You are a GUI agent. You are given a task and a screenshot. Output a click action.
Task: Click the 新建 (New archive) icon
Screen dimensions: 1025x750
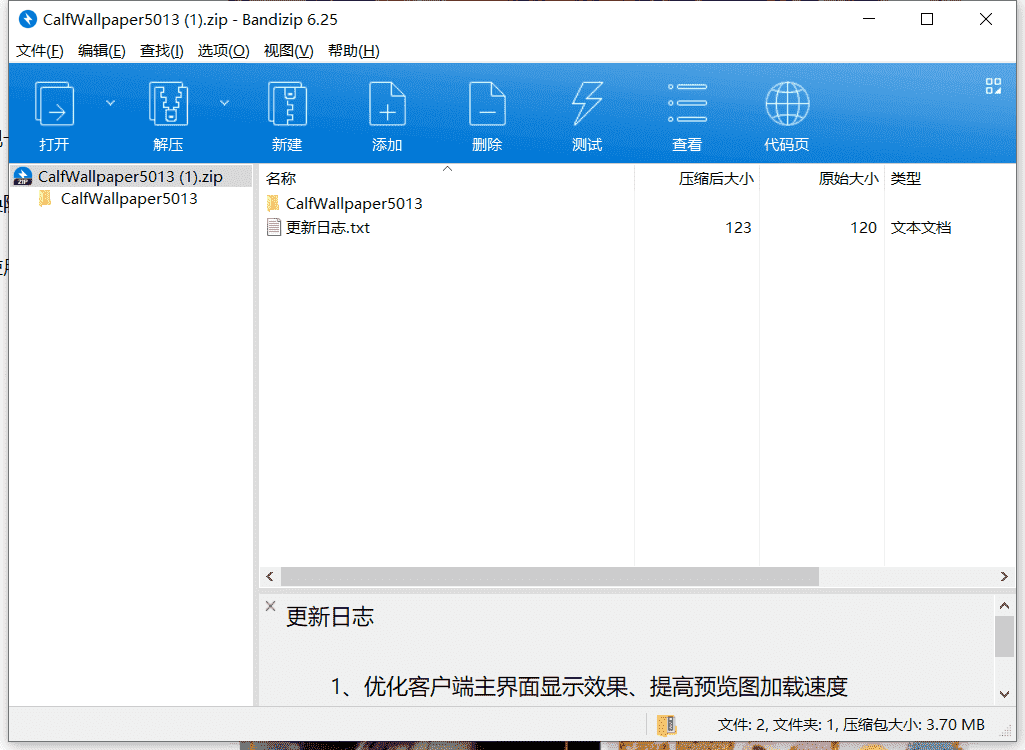pos(288,104)
